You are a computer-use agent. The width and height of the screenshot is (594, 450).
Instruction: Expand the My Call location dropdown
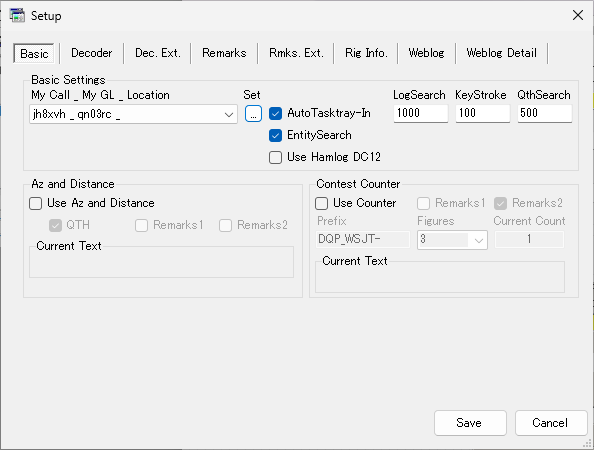click(x=228, y=114)
